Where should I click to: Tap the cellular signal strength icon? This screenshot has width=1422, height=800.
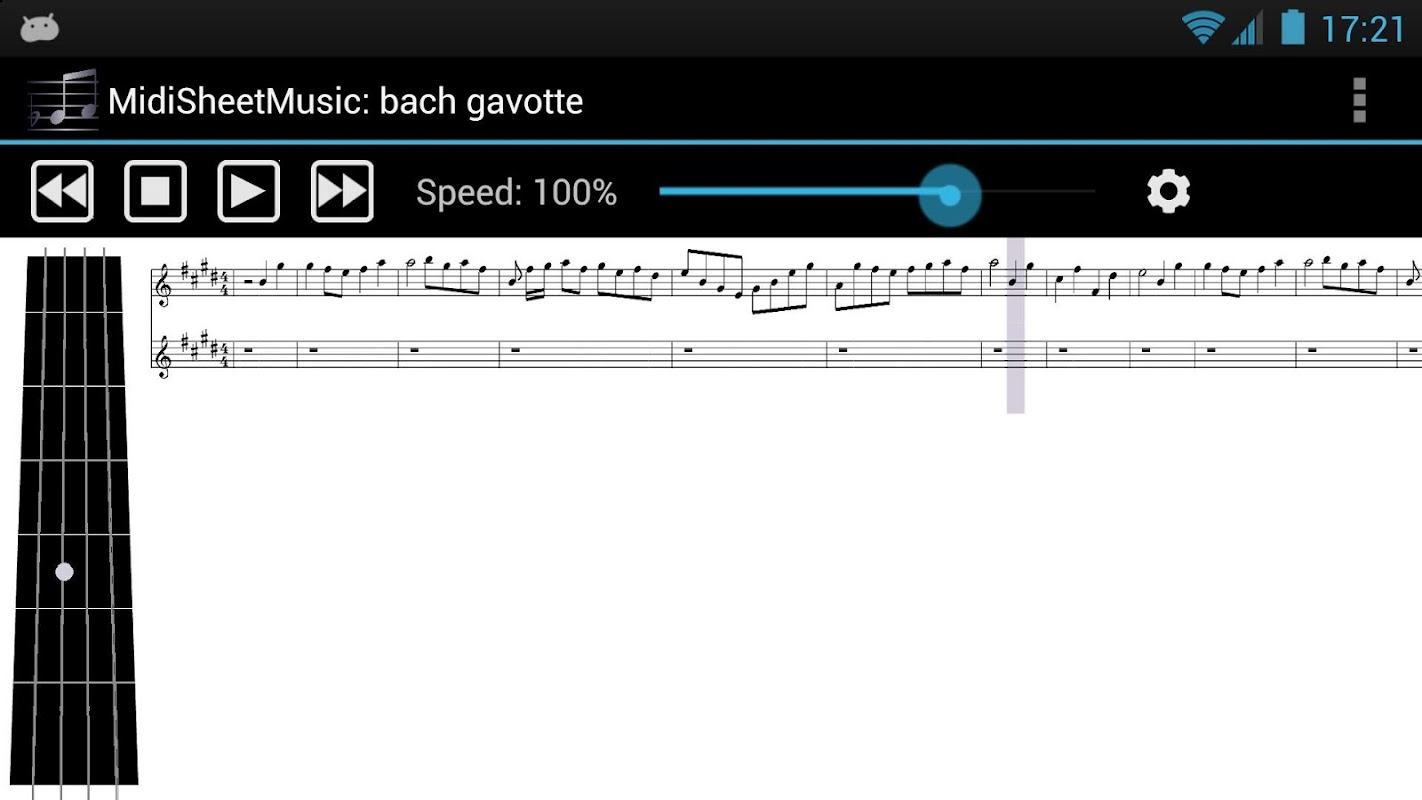click(x=1247, y=28)
